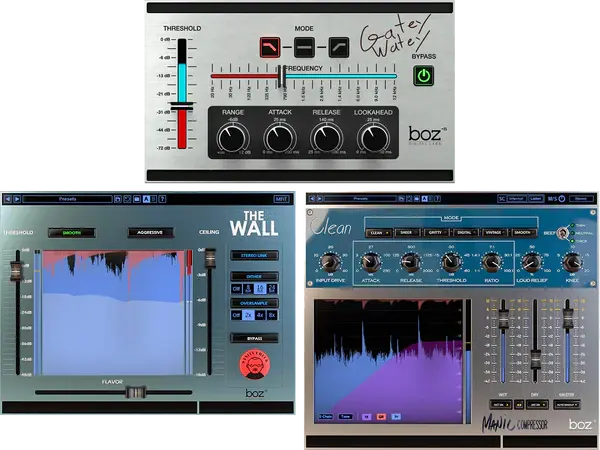Click previous preset arrow in Manic Compressor
The width and height of the screenshot is (600, 450).
click(312, 199)
